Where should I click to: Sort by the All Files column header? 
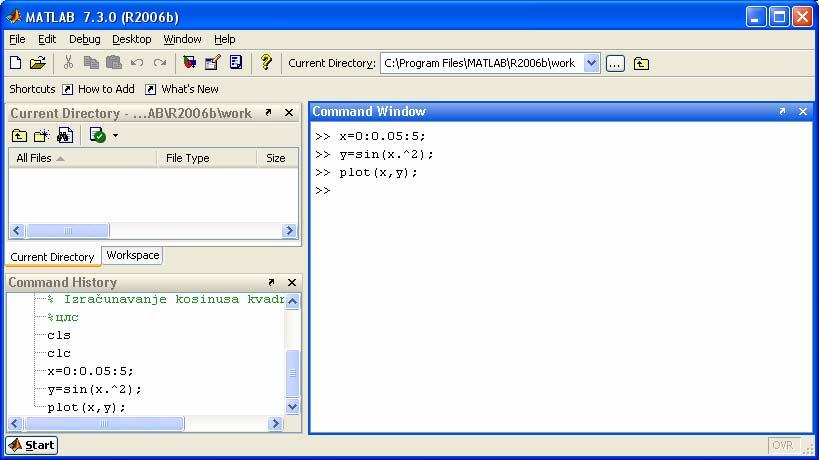tap(83, 158)
